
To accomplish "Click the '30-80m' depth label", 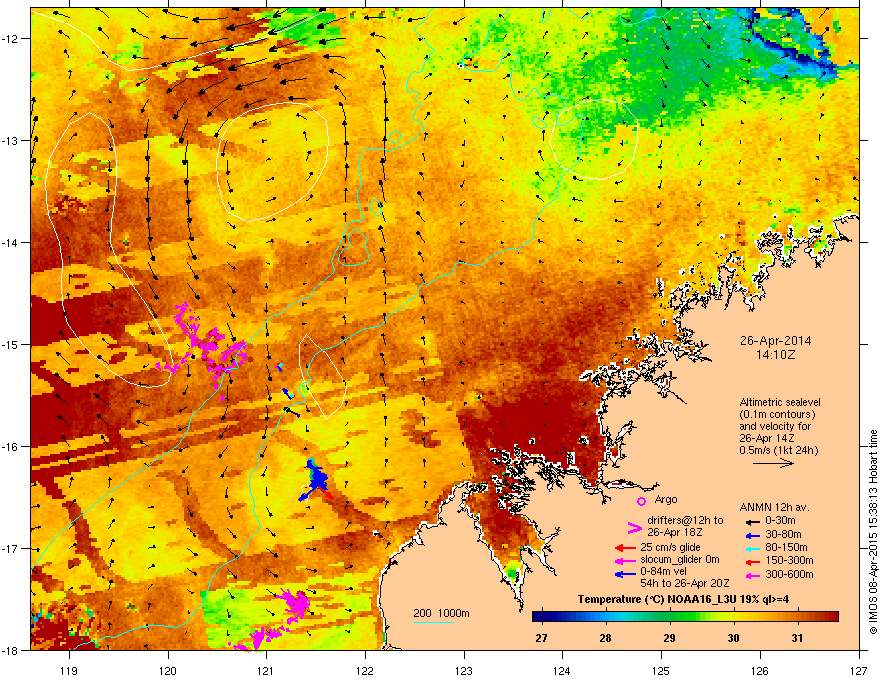I will (783, 534).
